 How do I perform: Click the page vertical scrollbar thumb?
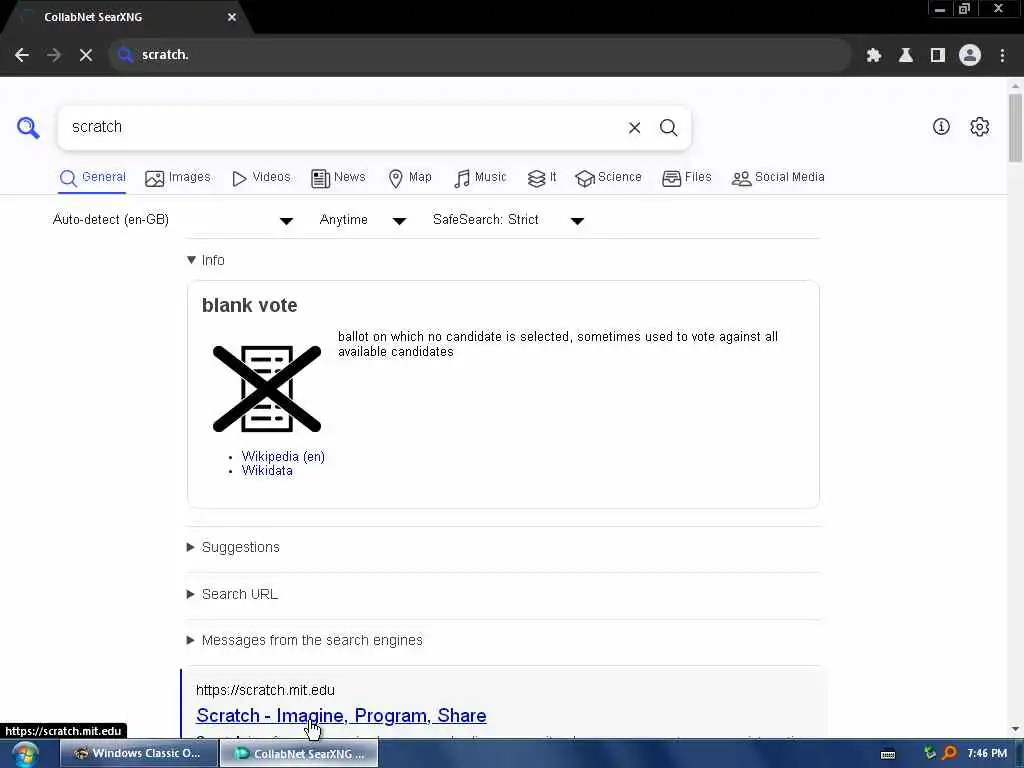click(x=1015, y=127)
